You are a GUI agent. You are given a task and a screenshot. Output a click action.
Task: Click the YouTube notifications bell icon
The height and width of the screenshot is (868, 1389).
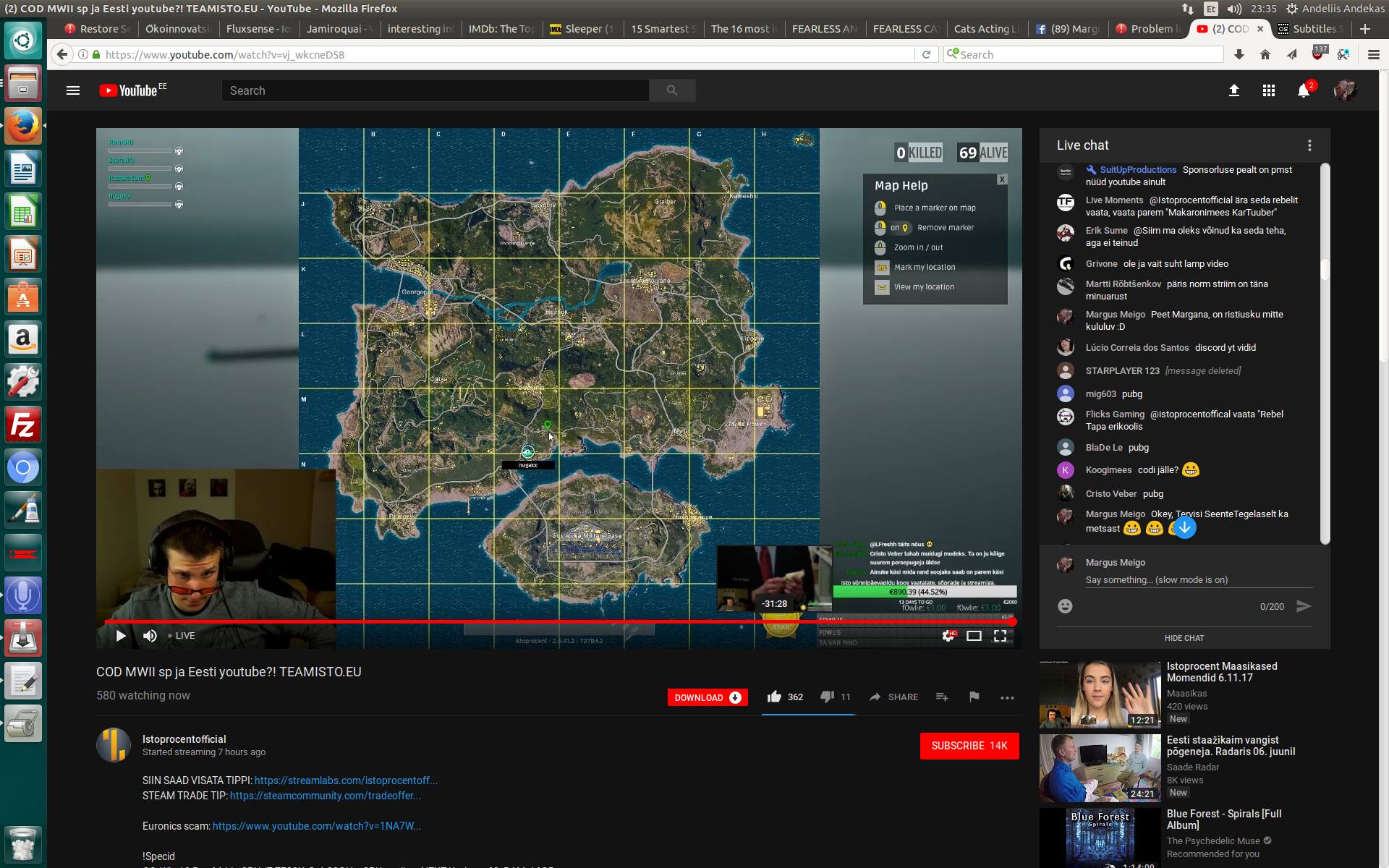pyautogui.click(x=1304, y=91)
